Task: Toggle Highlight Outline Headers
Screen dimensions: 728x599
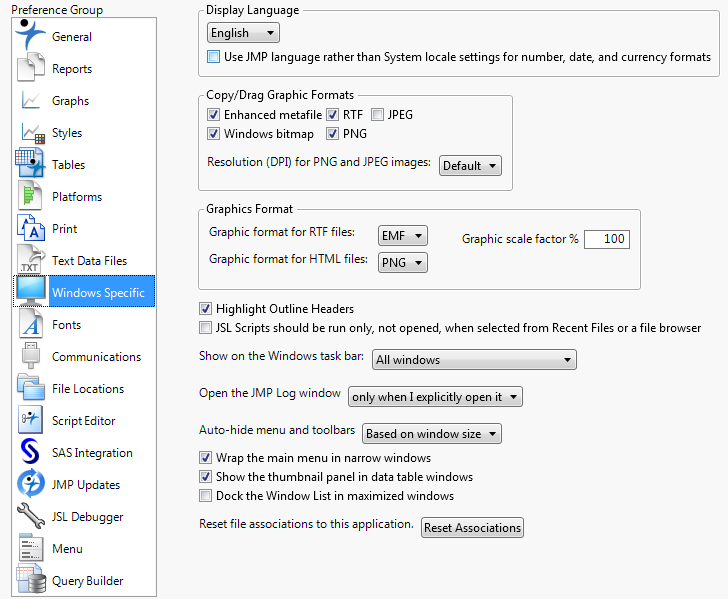Action: coord(205,309)
